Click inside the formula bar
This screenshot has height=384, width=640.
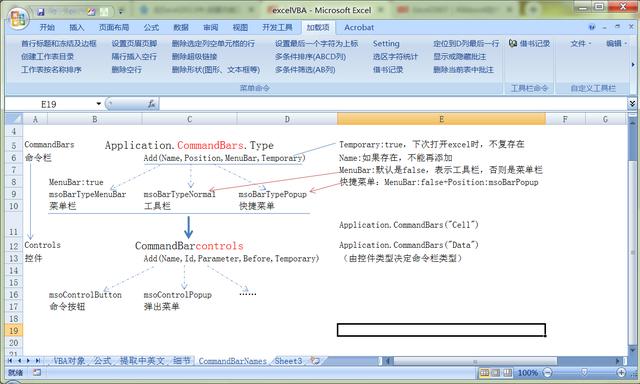[393, 104]
